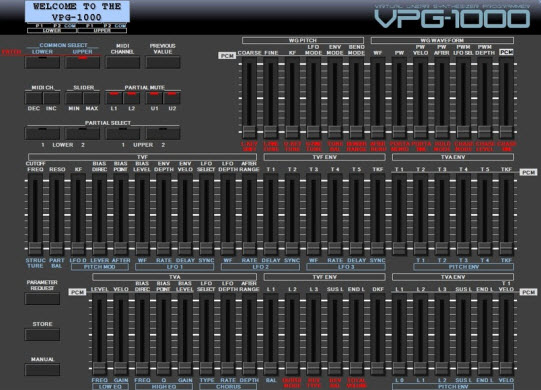541x390 pixels.
Task: Click the PWM LFO SEL slider
Action: [x=463, y=98]
